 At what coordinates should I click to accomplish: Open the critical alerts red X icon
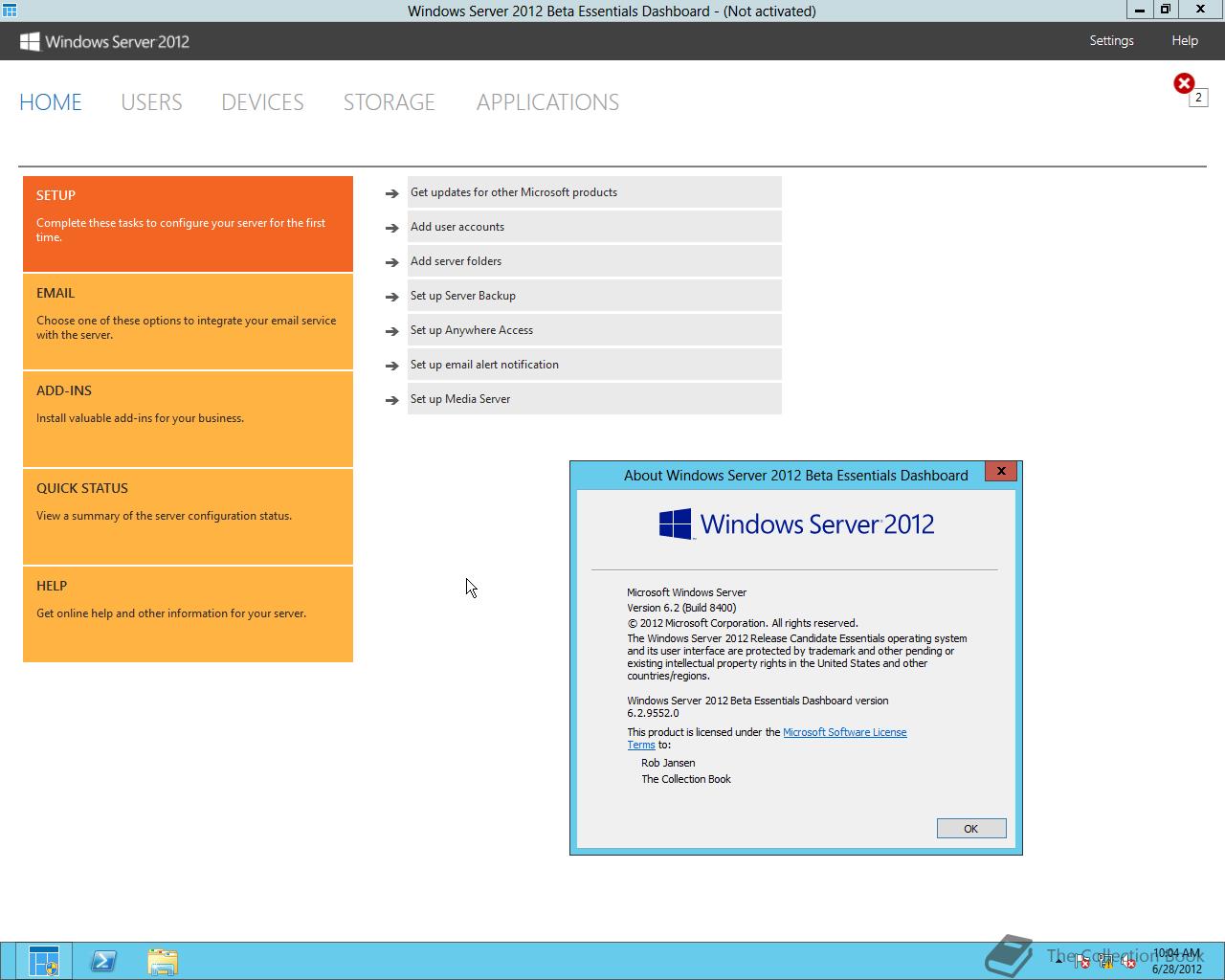[1184, 84]
